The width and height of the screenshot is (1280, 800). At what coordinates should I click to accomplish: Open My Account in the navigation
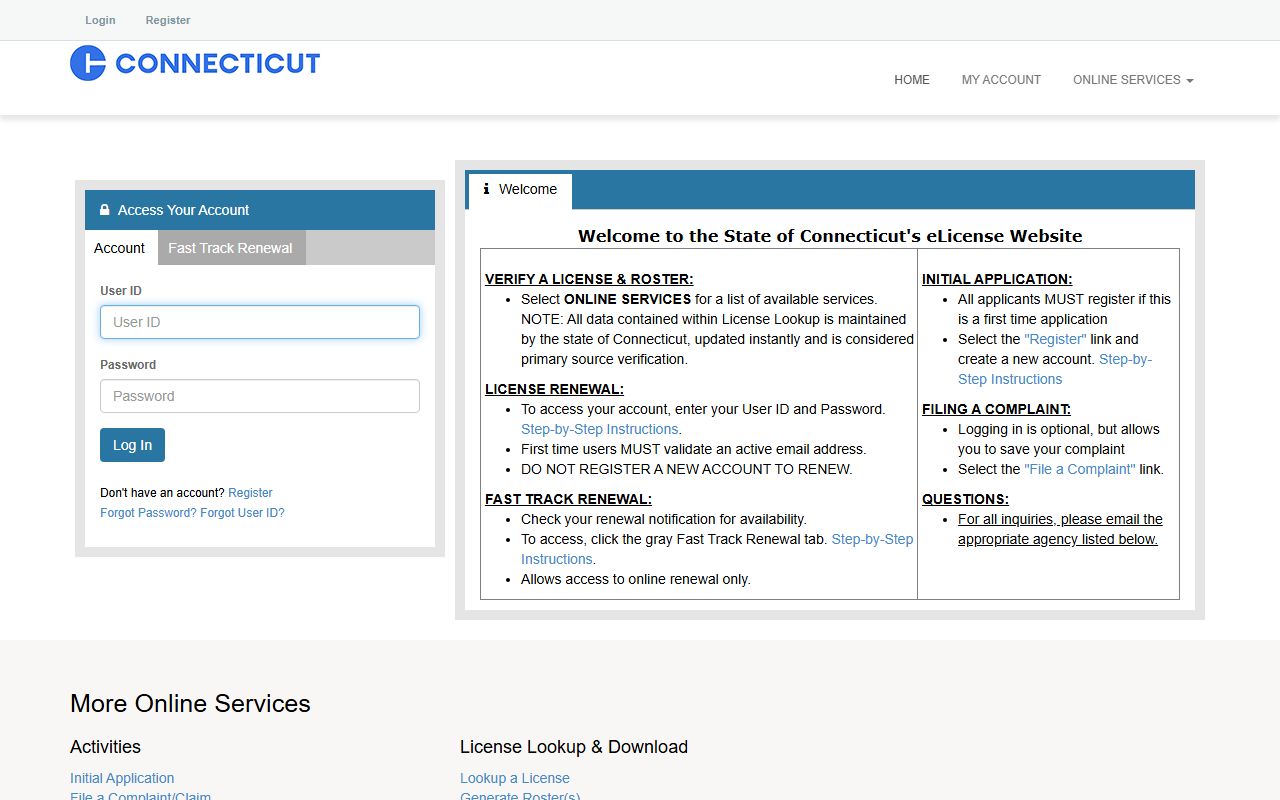point(1001,80)
